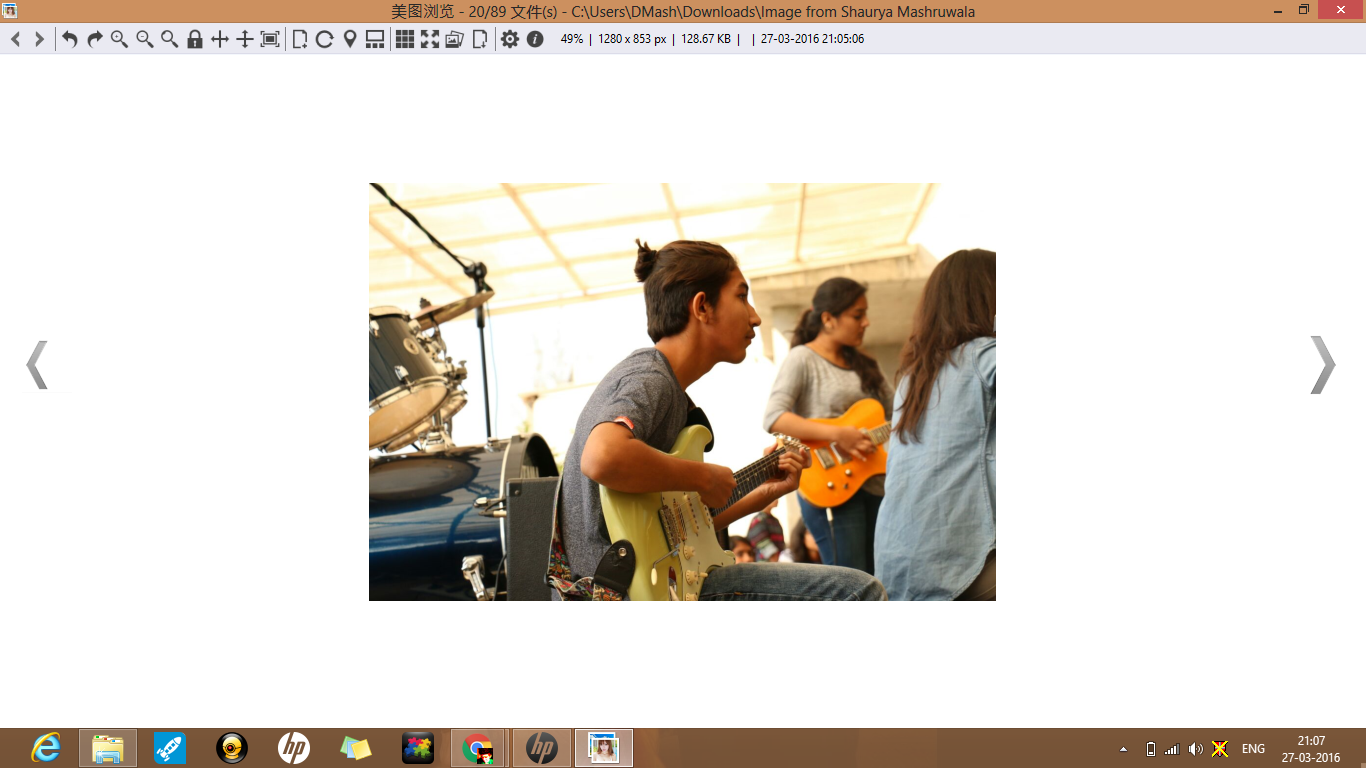Screen dimensions: 1366x768
Task: Open Internet Explorer from the taskbar
Action: pyautogui.click(x=46, y=748)
